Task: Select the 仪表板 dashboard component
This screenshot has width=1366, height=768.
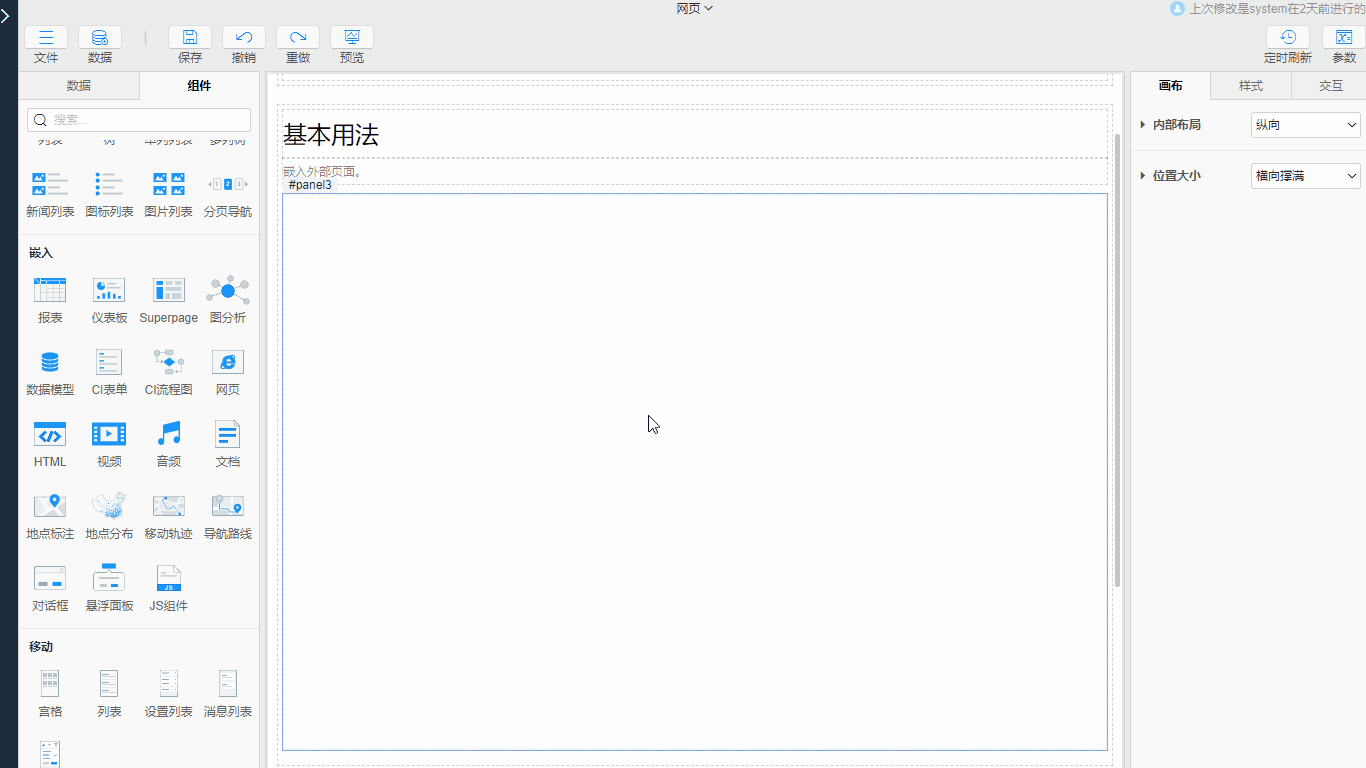Action: tap(108, 300)
